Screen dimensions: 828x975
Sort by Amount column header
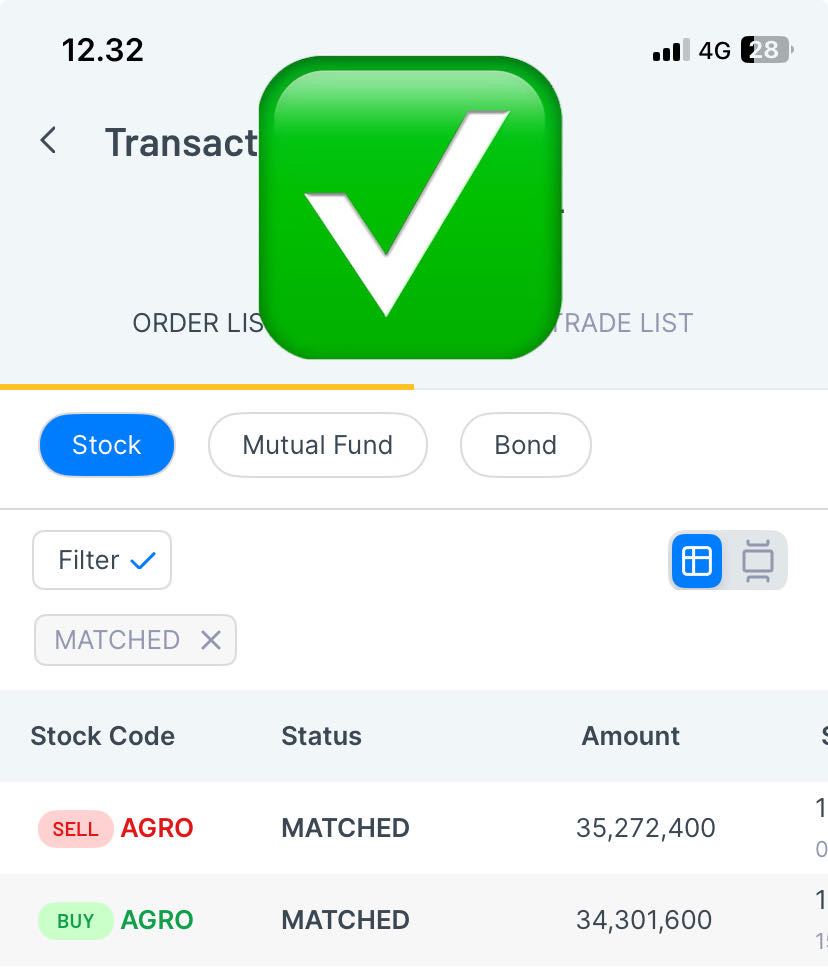click(630, 736)
